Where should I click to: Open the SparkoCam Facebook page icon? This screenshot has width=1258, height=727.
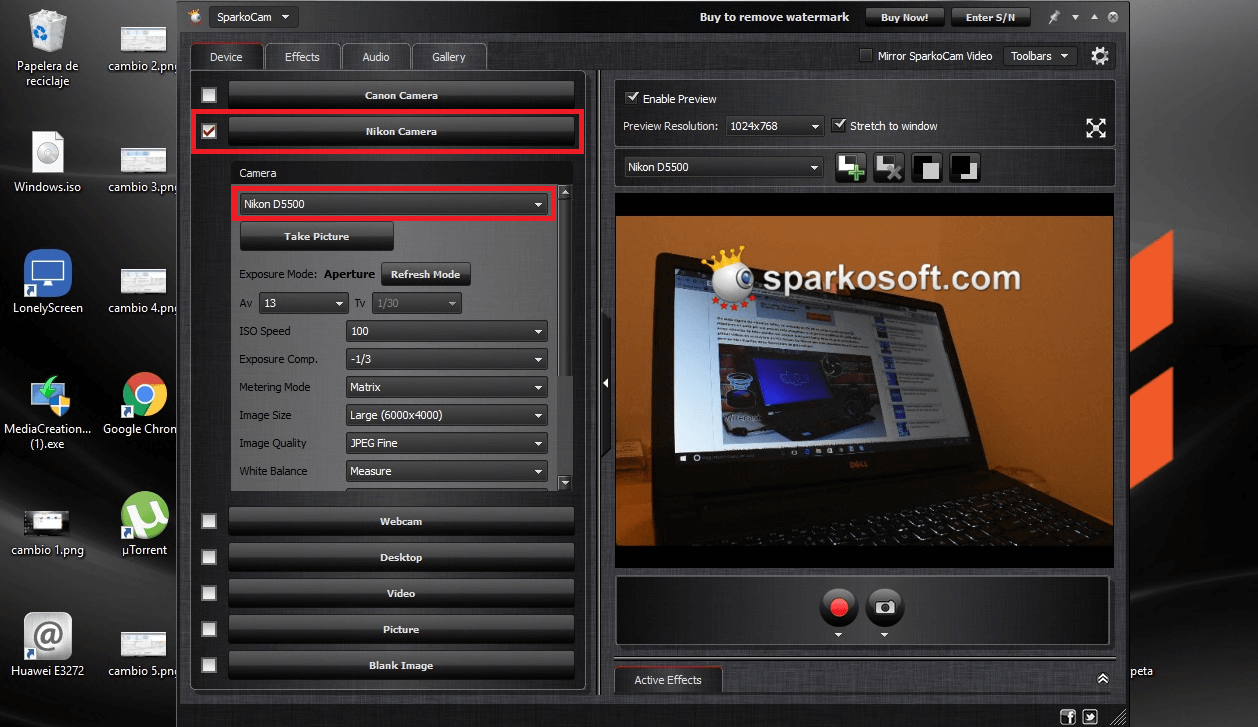tap(1068, 716)
